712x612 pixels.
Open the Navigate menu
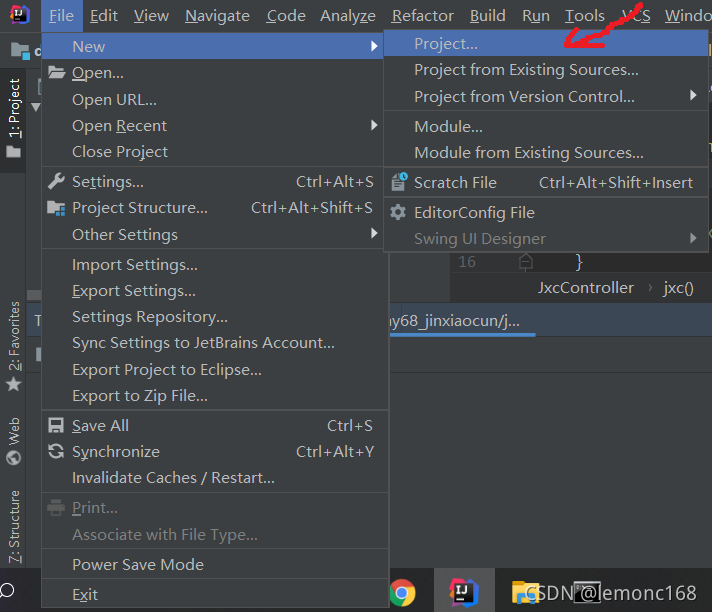coord(217,16)
